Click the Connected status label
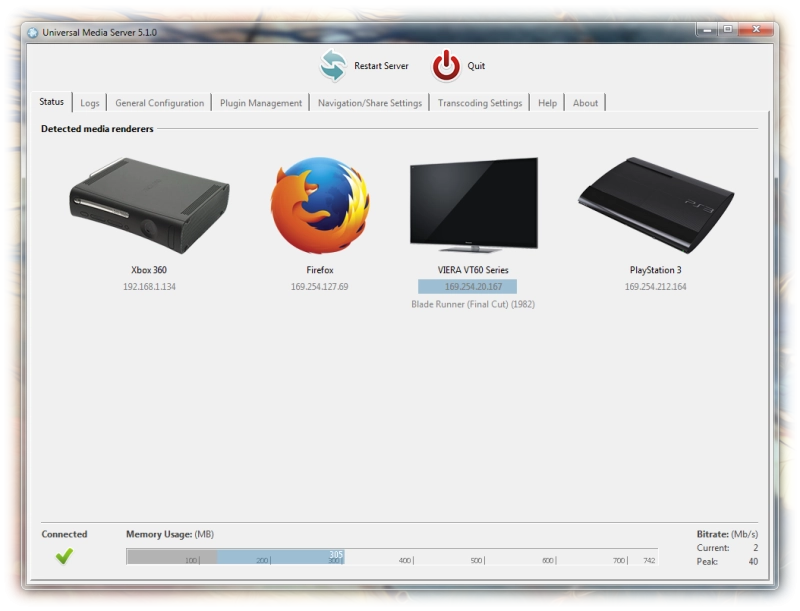800x611 pixels. (x=64, y=534)
